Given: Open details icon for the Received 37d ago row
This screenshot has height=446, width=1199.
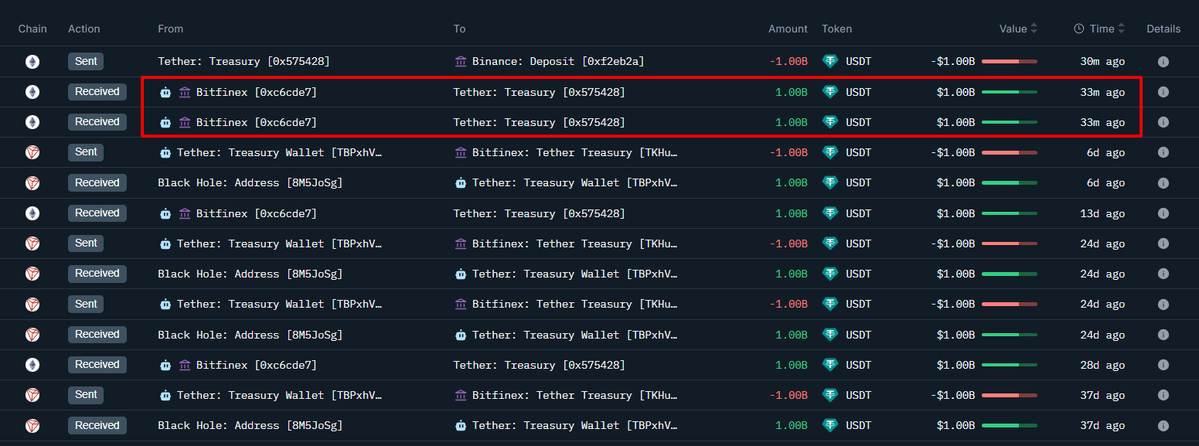Looking at the screenshot, I should click(x=1163, y=425).
